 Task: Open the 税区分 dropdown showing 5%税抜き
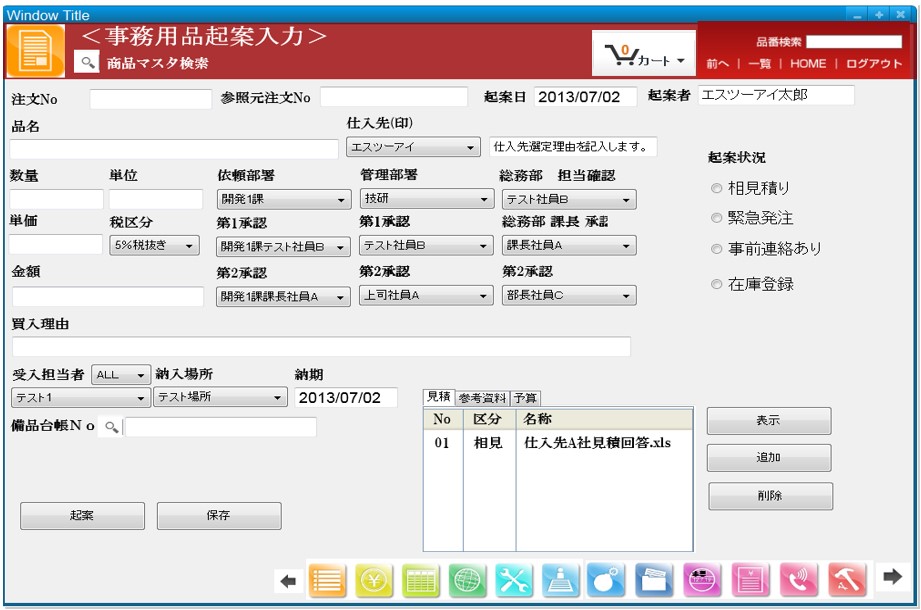click(154, 246)
